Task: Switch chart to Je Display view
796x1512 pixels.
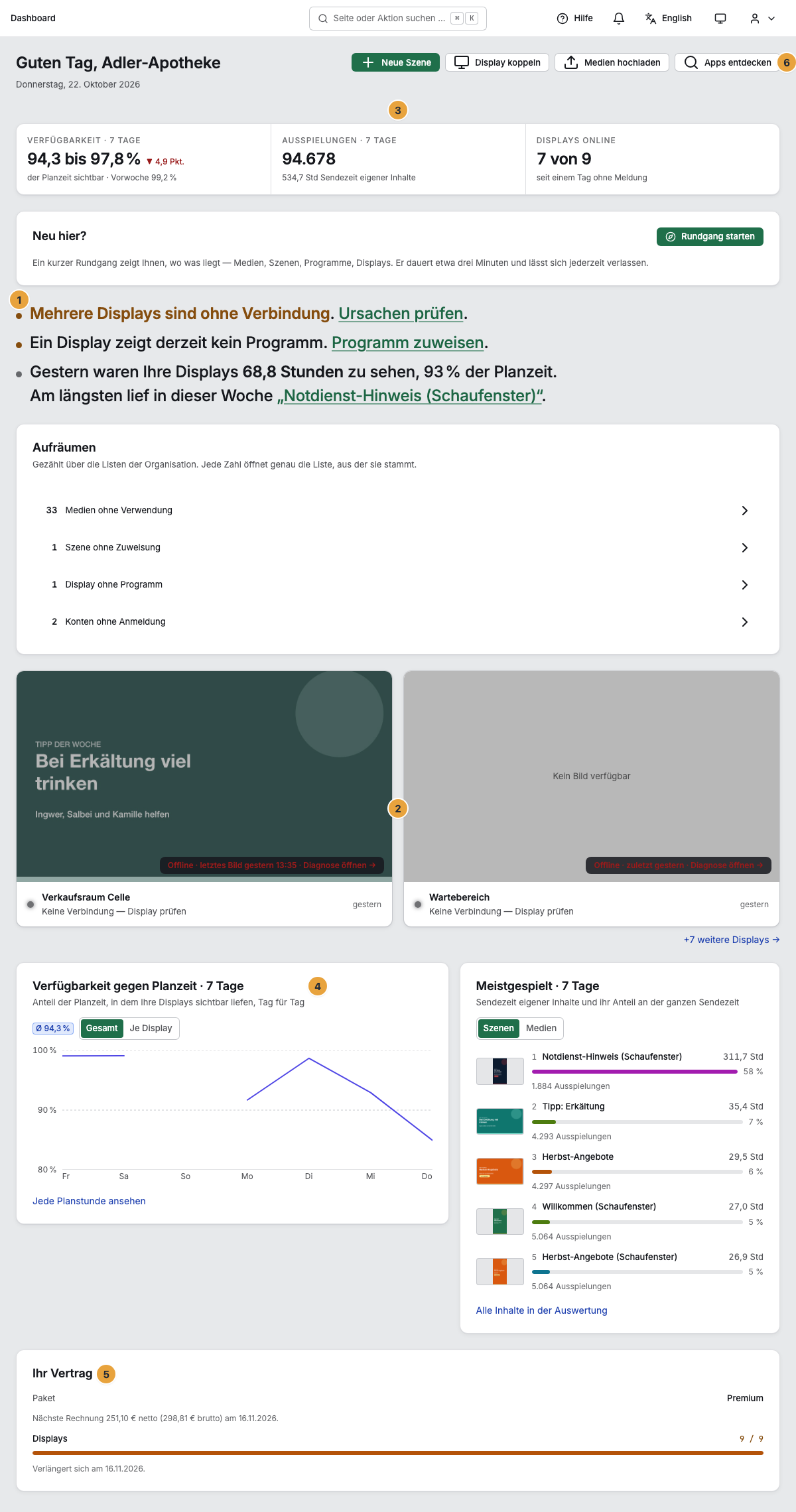Action: tap(151, 1029)
